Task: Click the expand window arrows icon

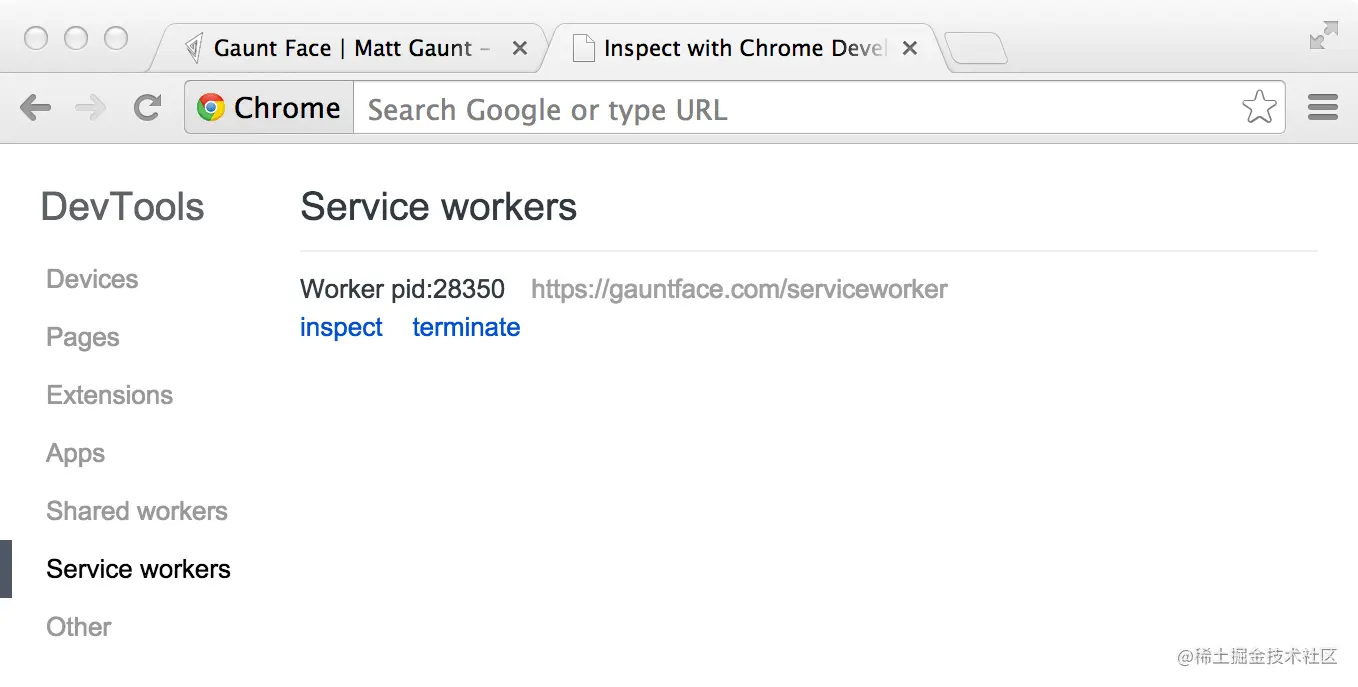Action: point(1322,33)
